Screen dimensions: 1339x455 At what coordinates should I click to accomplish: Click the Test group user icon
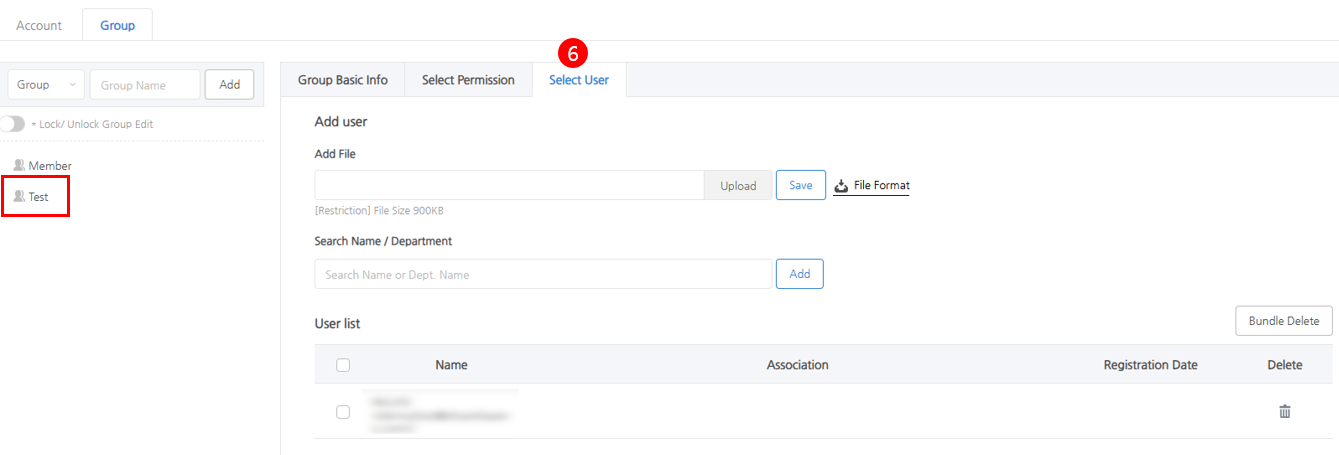[18, 197]
